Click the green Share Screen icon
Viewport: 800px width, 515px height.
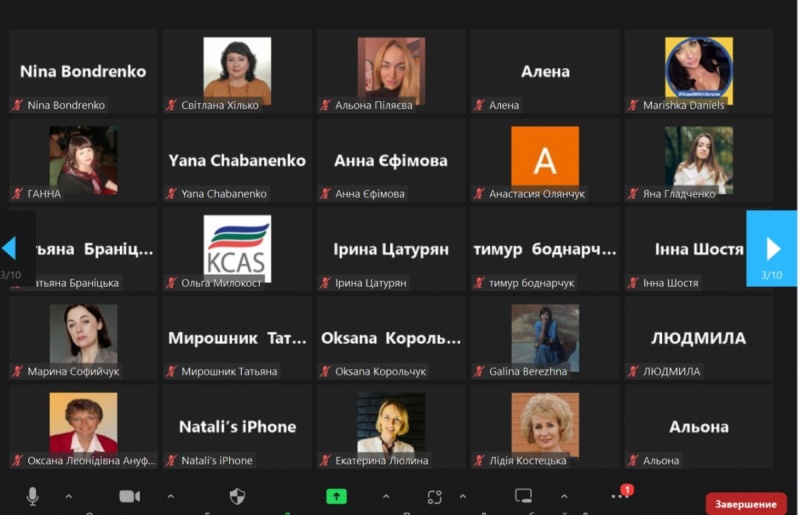(x=337, y=496)
